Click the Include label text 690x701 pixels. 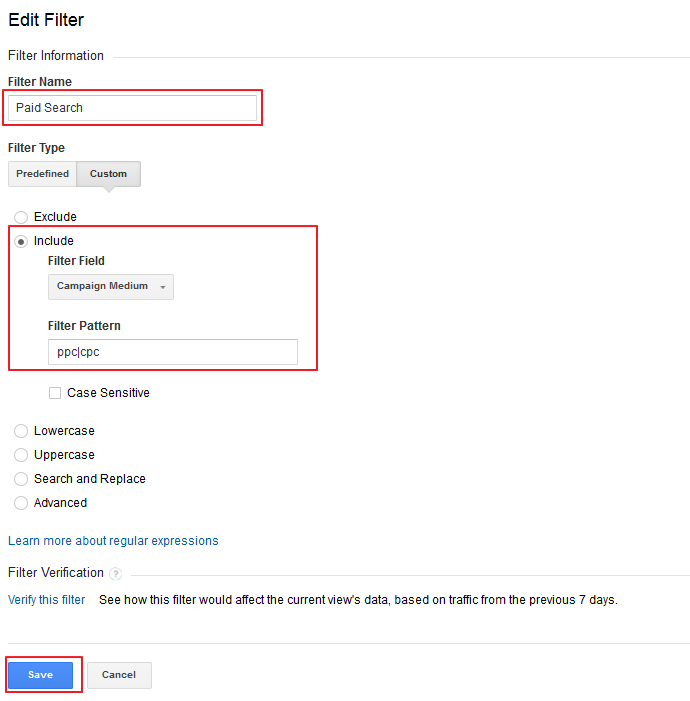pos(54,241)
